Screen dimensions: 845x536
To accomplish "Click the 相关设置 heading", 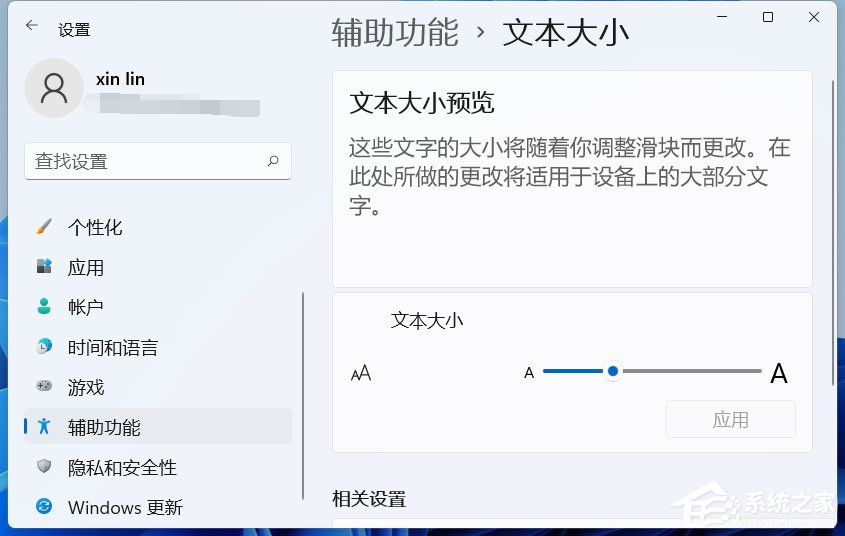I will pos(369,499).
